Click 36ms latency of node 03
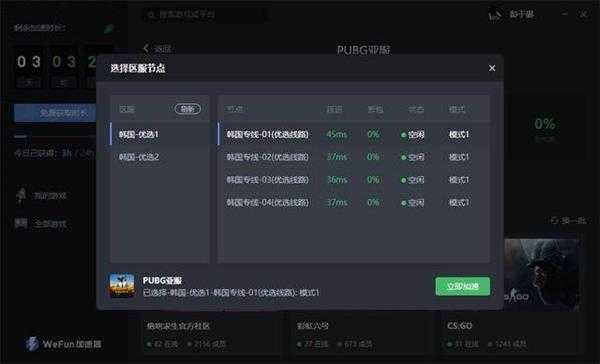 (337, 180)
